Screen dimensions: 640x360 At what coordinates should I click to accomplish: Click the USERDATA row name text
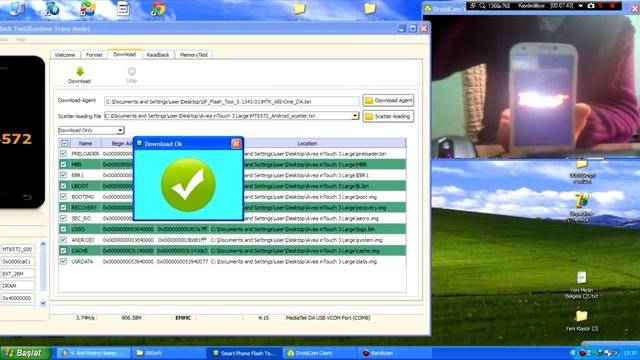[x=82, y=262]
